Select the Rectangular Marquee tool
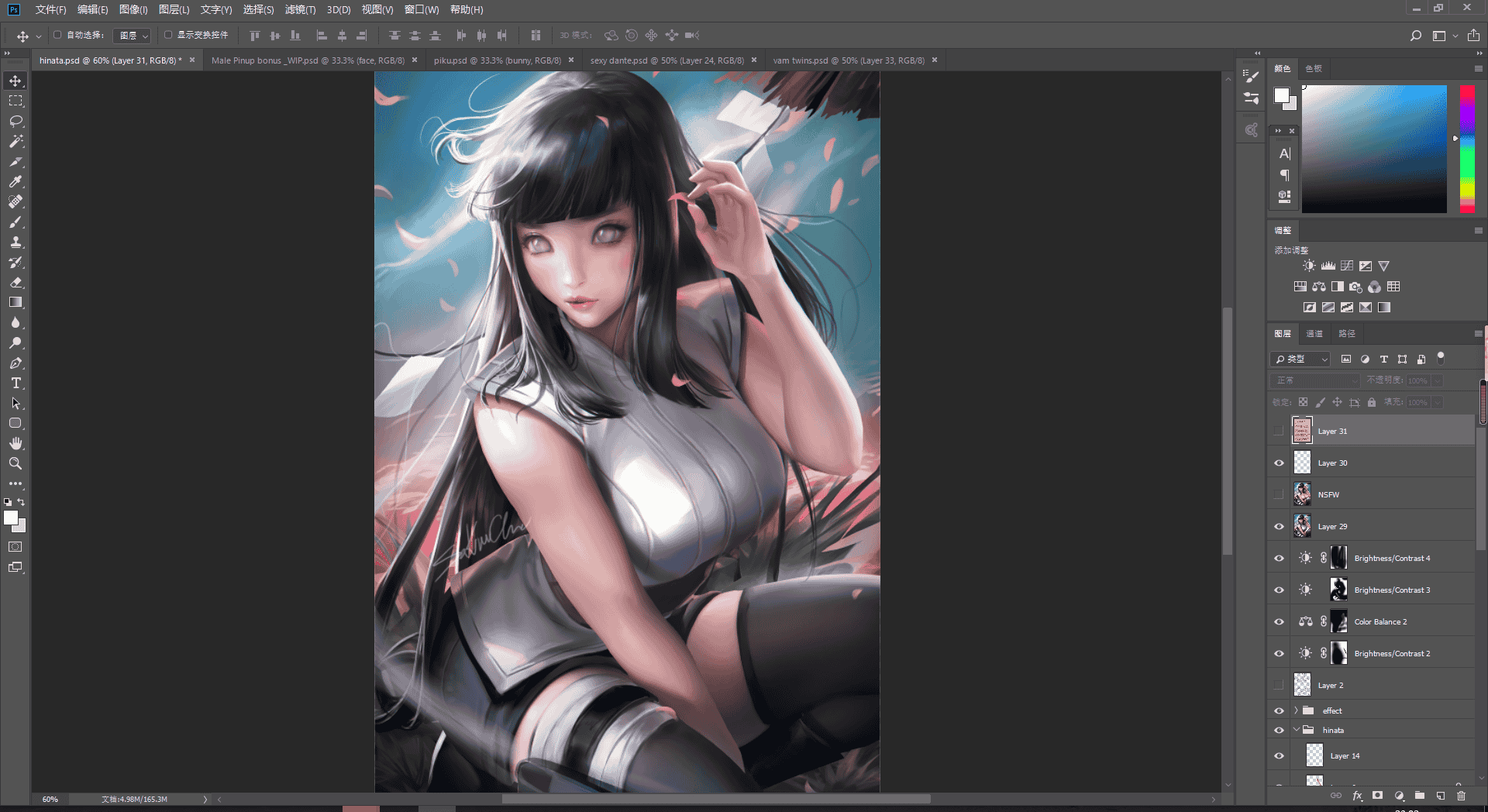The image size is (1488, 812). pos(15,101)
